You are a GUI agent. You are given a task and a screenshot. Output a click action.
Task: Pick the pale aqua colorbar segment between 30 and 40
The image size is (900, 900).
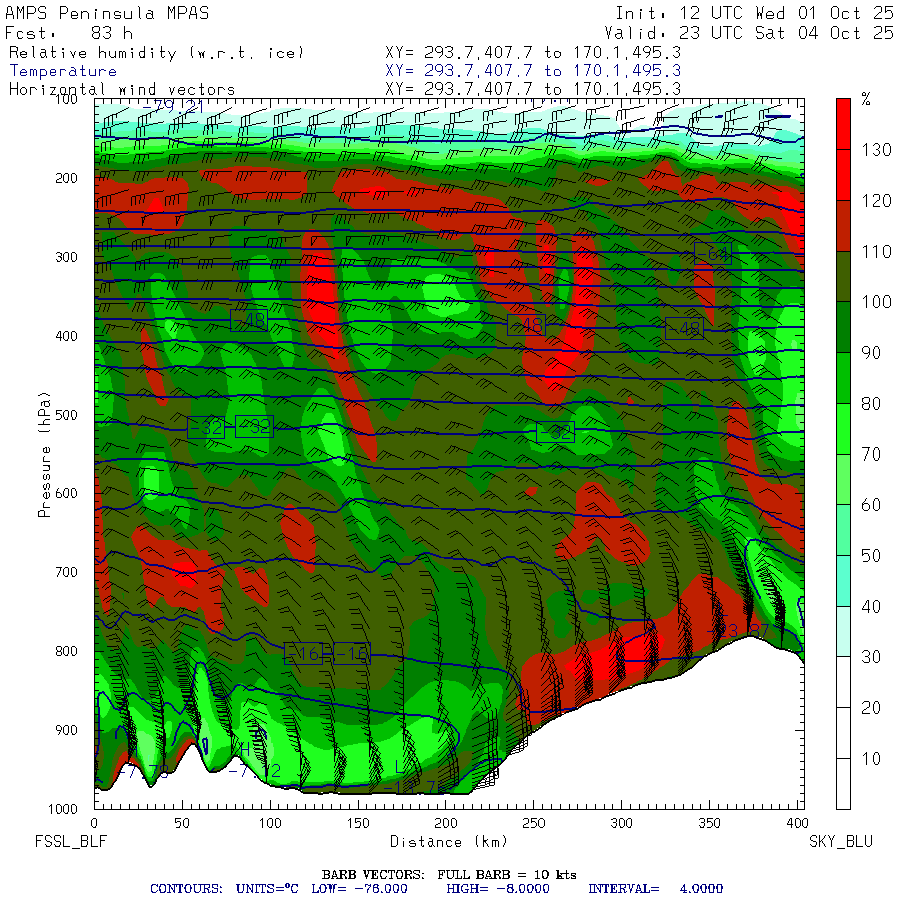(843, 631)
